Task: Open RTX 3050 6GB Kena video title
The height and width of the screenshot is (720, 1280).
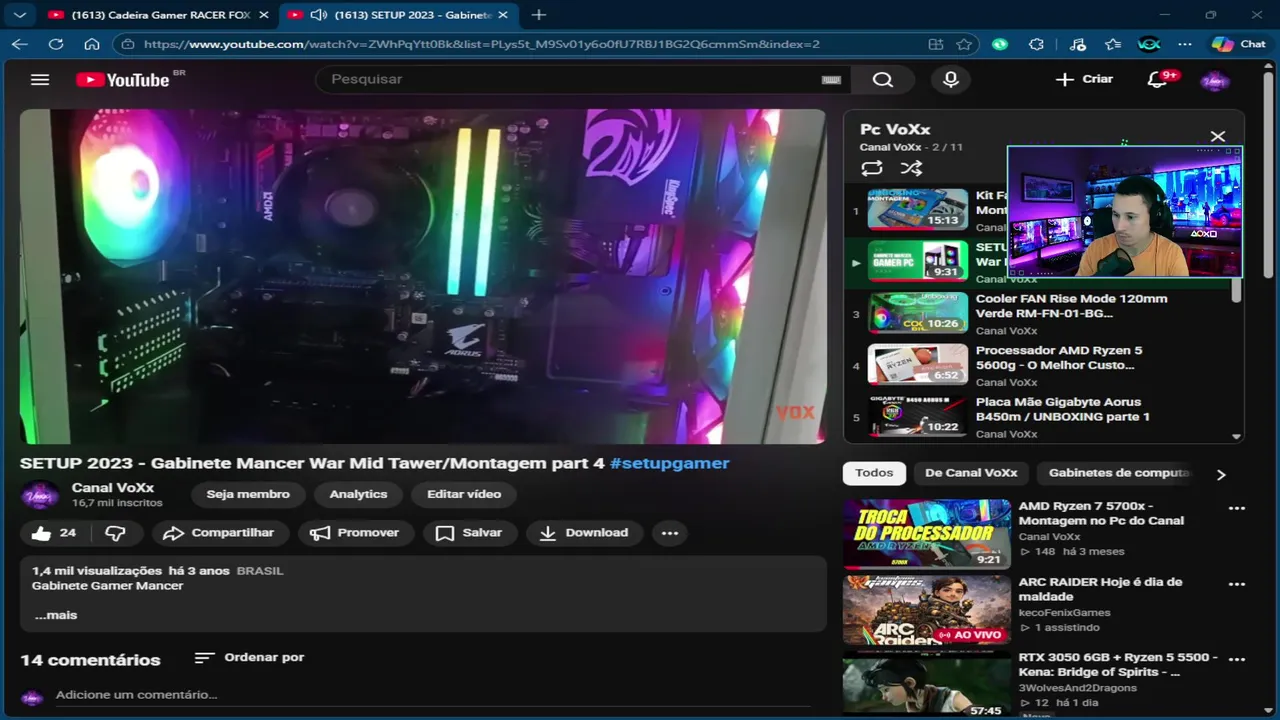Action: pos(1118,664)
